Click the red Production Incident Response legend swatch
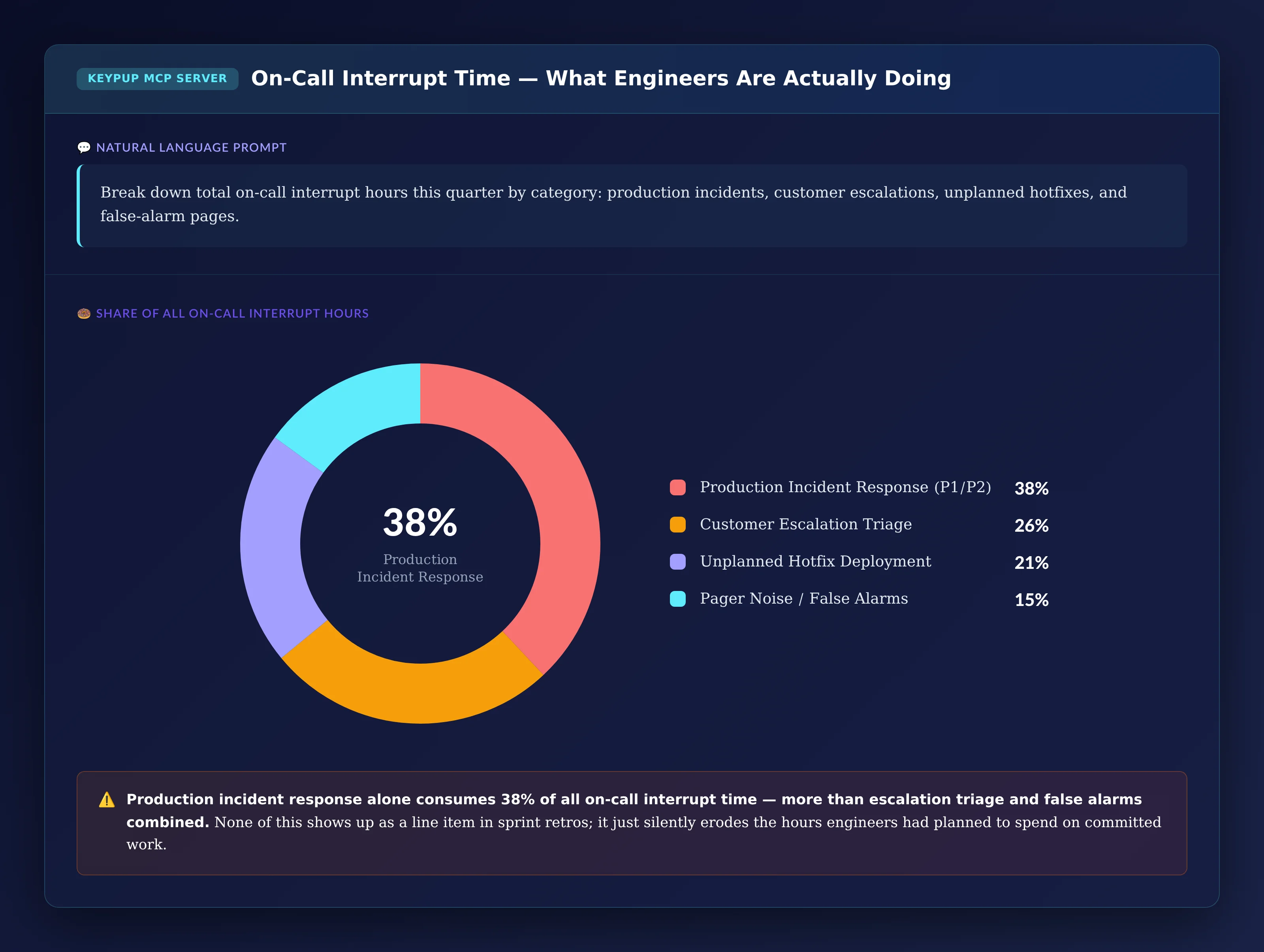 tap(678, 487)
